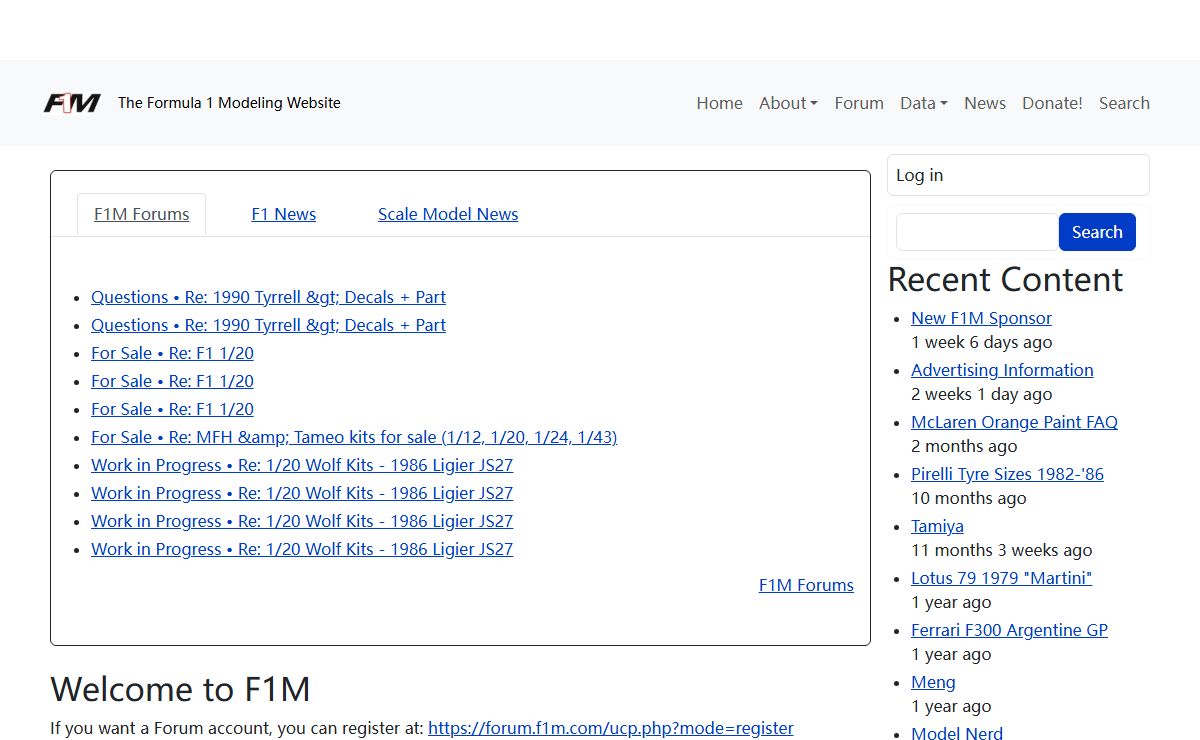Follow the F1M Forums link below list

(806, 585)
